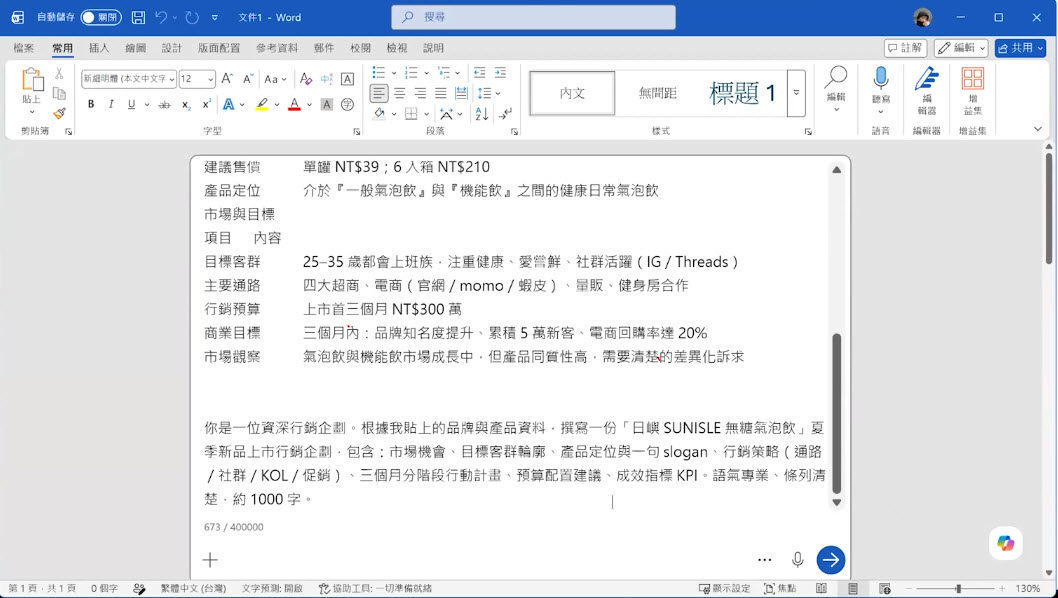
Task: Toggle the AutoSave switch
Action: 101,18
